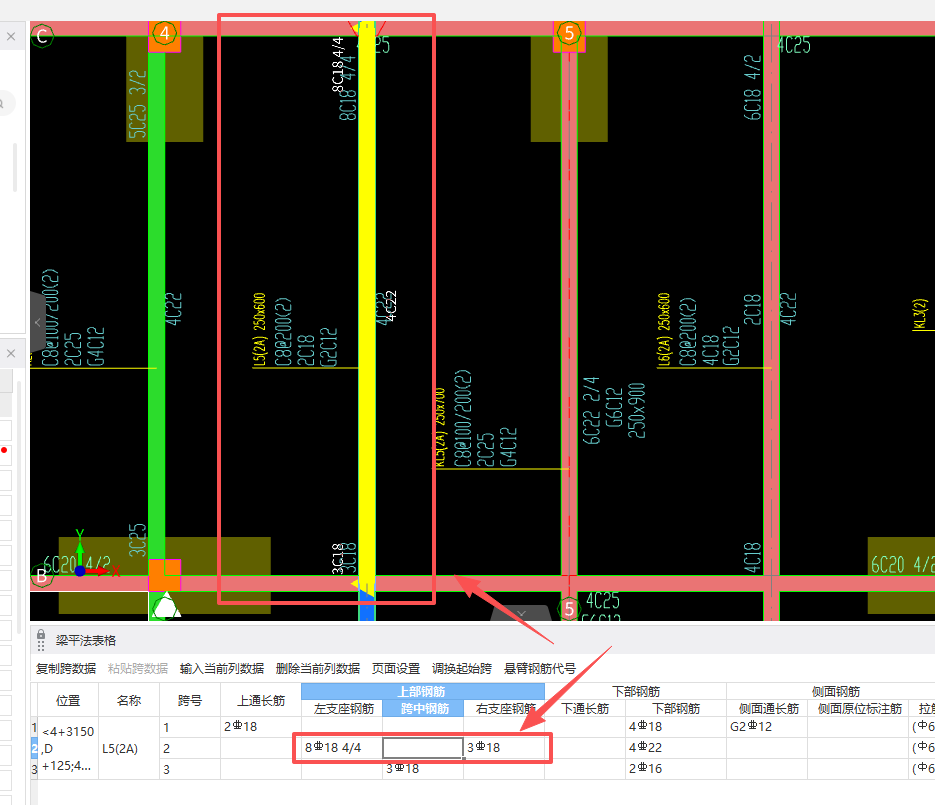The width and height of the screenshot is (935, 805).
Task: Click the 跨号 column header
Action: pos(190,701)
